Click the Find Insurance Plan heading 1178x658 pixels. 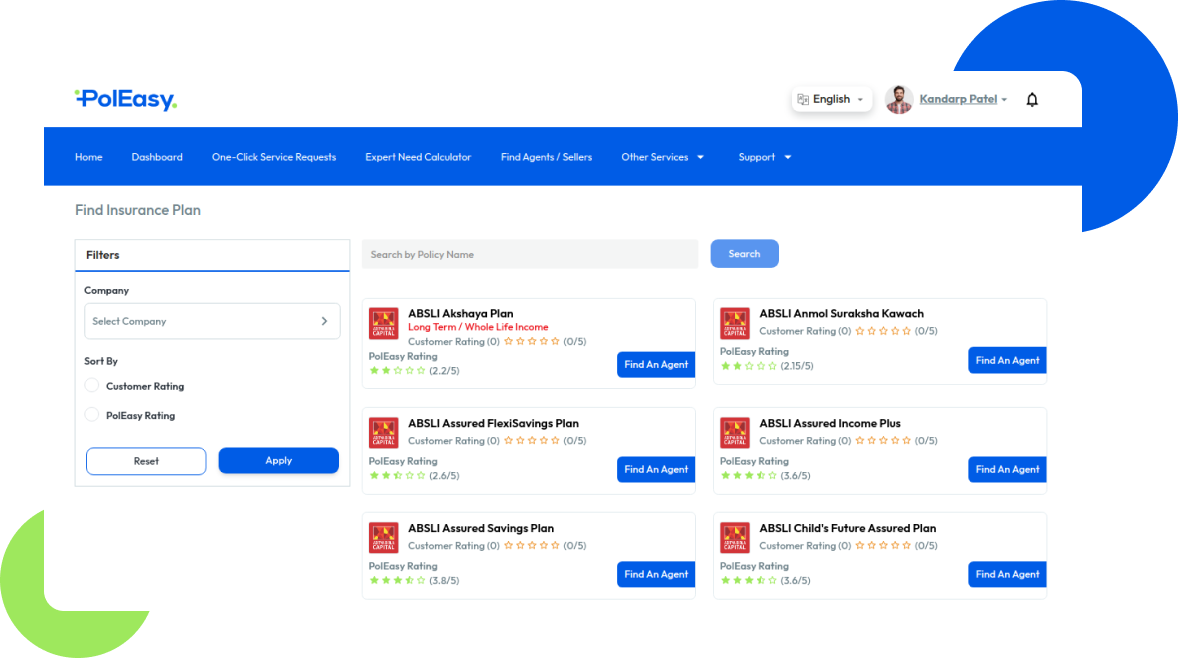[138, 210]
